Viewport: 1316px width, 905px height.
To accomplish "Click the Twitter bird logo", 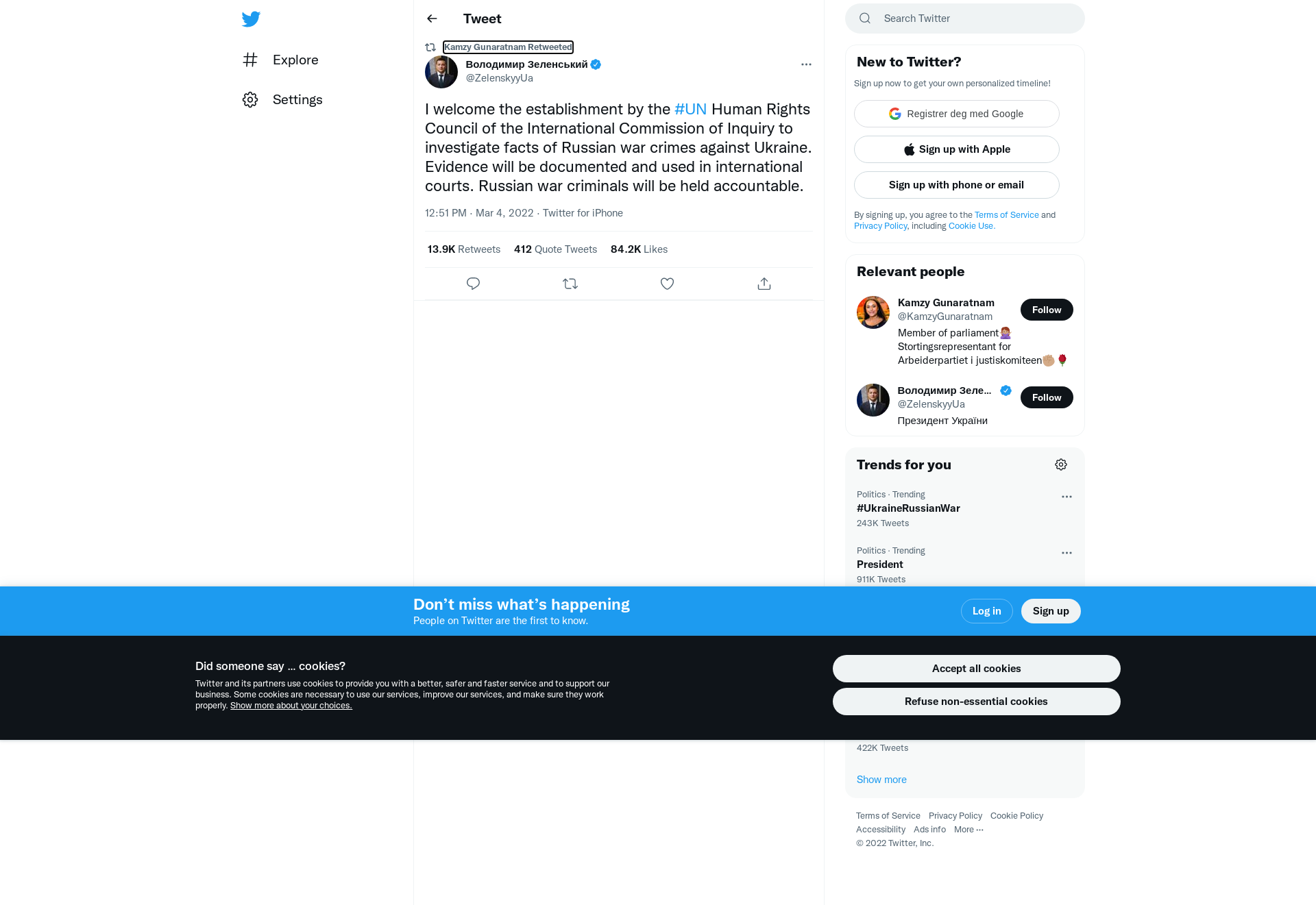I will pos(251,18).
